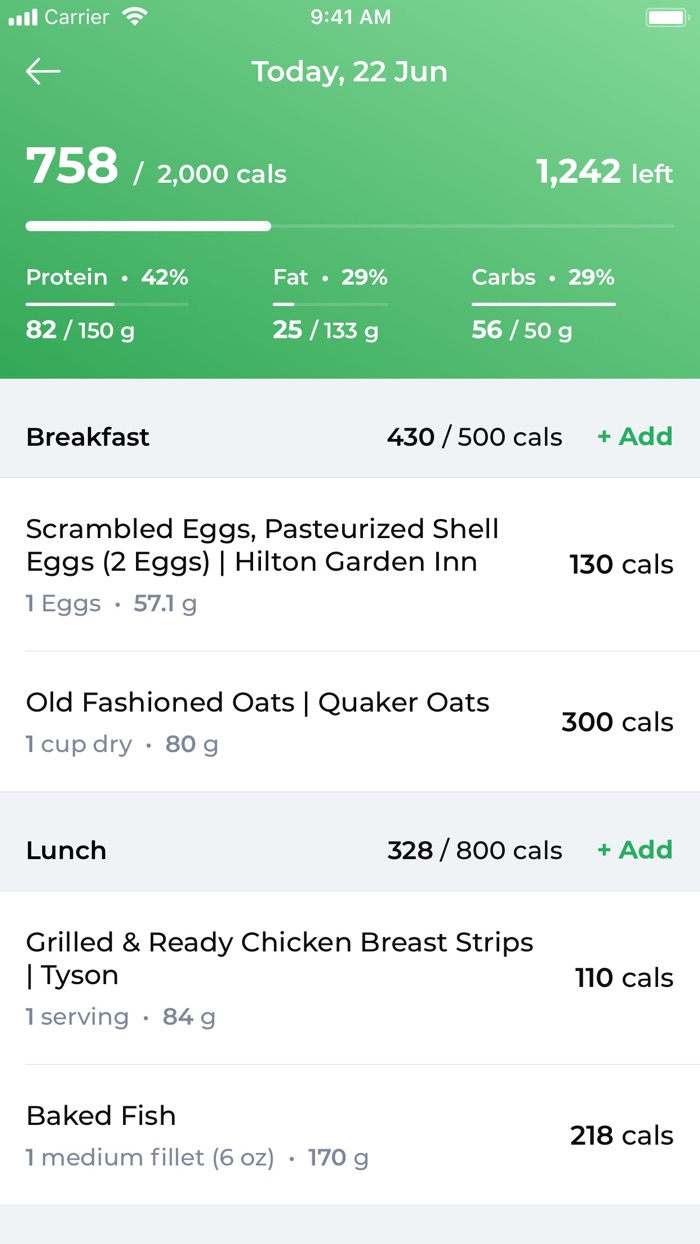Tap the Wi-Fi status icon
This screenshot has width=700, height=1244.
(x=133, y=17)
